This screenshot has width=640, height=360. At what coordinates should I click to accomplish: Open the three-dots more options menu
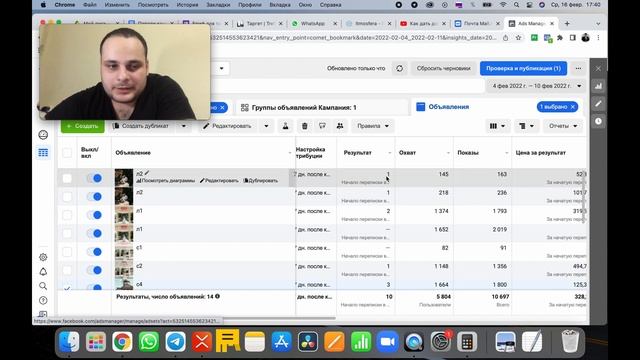578,69
